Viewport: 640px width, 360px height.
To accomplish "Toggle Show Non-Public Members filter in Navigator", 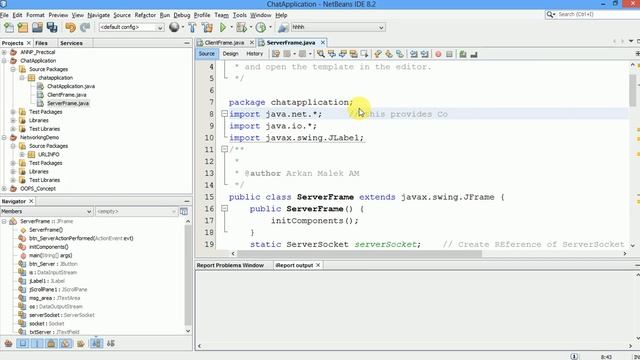I will tap(51, 344).
